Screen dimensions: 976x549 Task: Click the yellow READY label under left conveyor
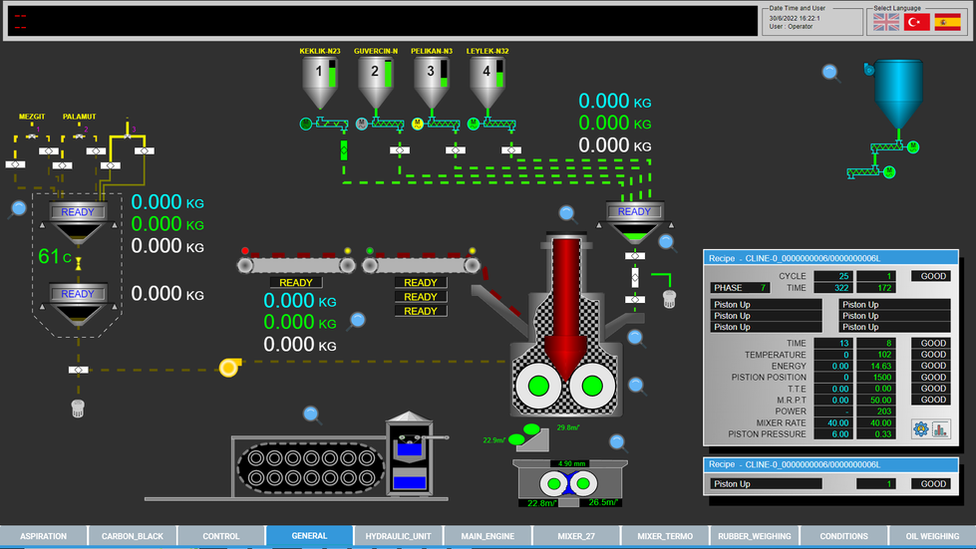click(296, 283)
